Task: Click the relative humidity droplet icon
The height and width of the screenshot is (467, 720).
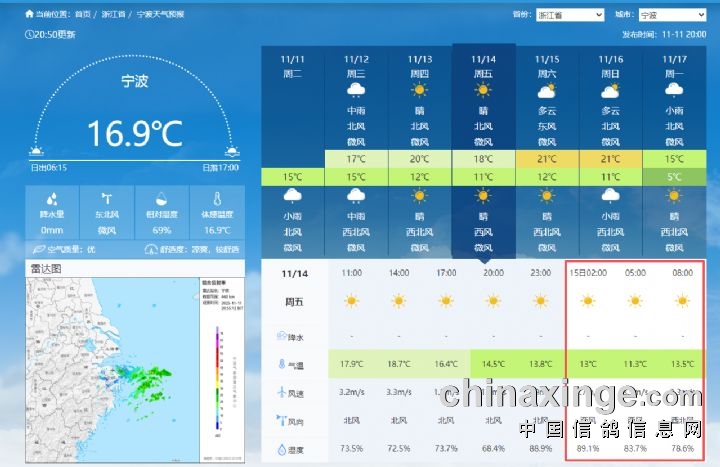Action: click(x=160, y=199)
